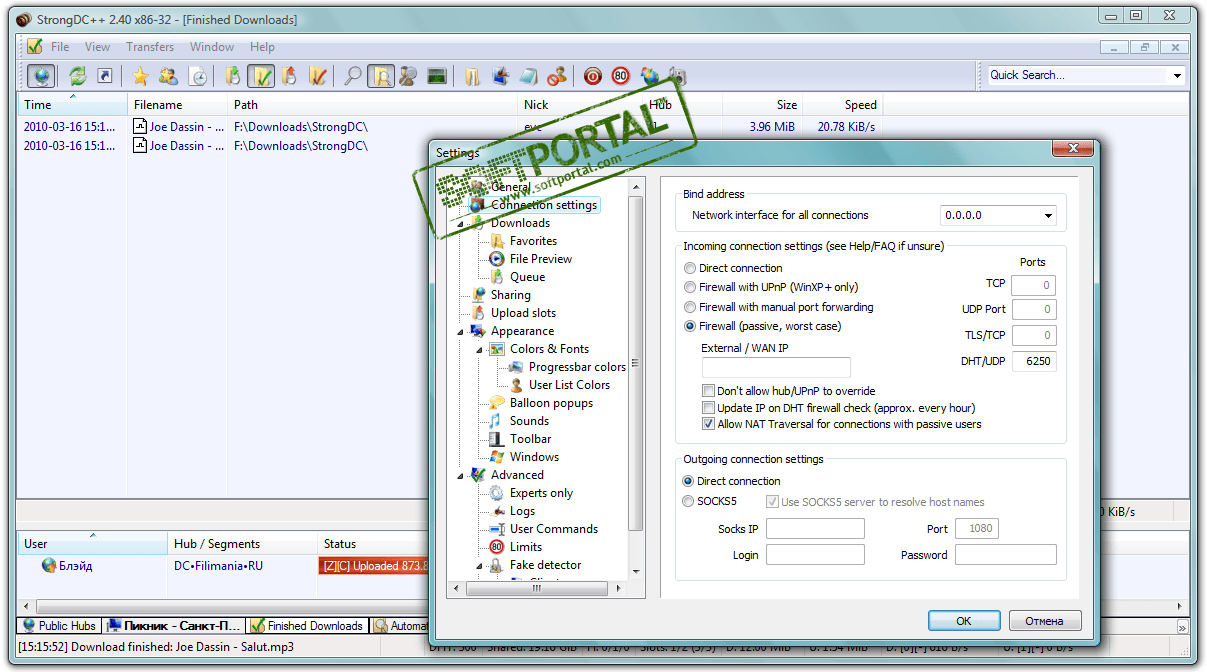The height and width of the screenshot is (672, 1207).
Task: Uncheck Allow NAT Traversal for passive users
Action: [709, 424]
